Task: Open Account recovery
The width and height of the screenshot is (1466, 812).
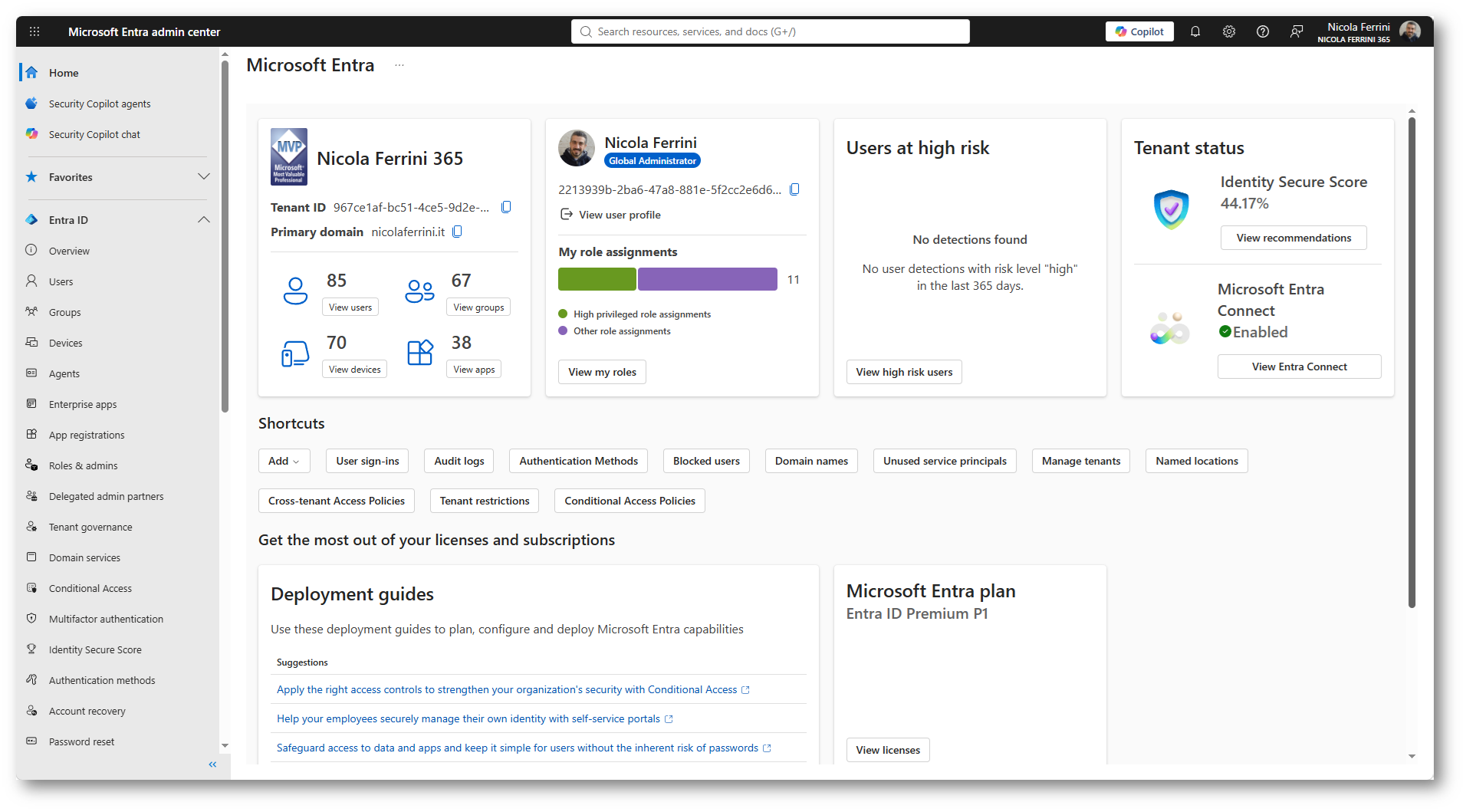Action: coord(87,711)
